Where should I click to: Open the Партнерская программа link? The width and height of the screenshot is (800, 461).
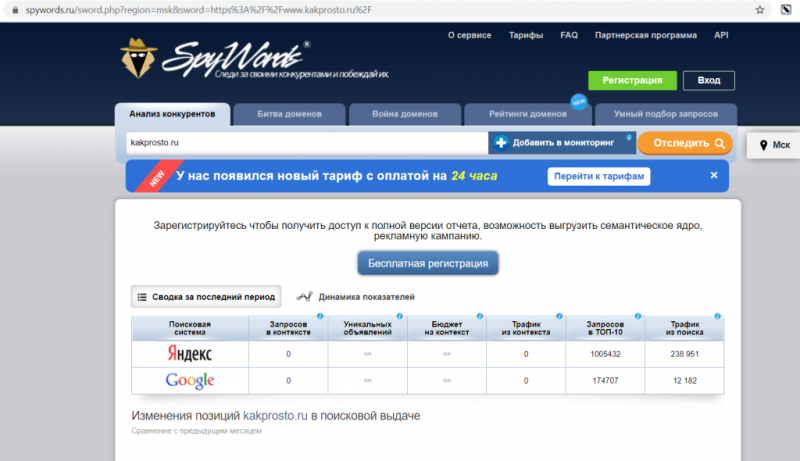point(645,35)
